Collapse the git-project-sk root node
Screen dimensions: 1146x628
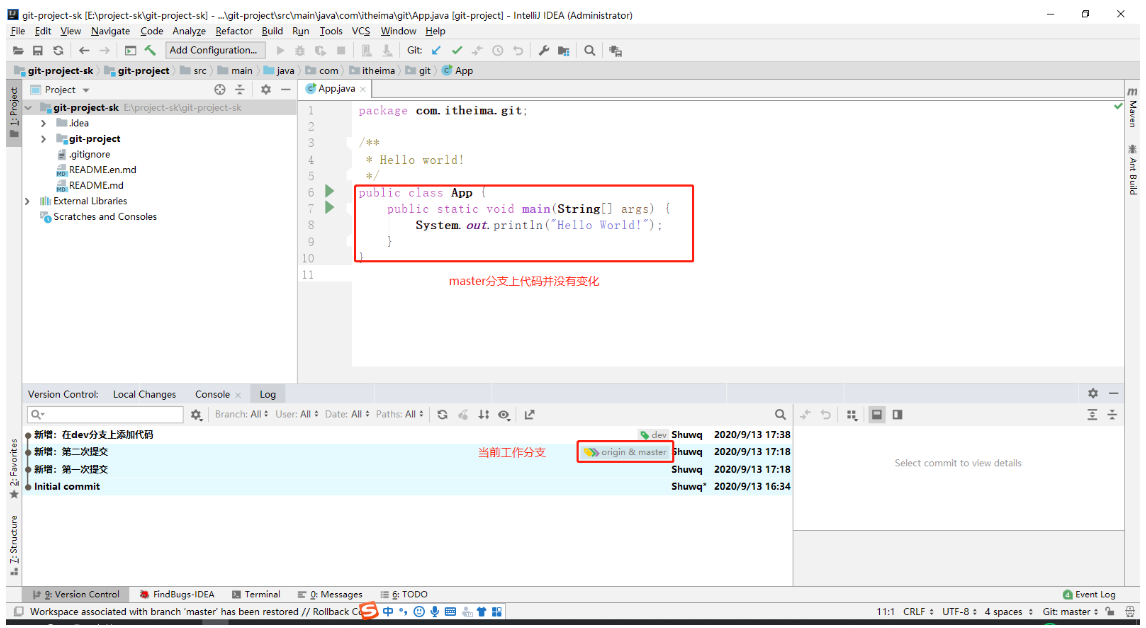click(x=29, y=107)
